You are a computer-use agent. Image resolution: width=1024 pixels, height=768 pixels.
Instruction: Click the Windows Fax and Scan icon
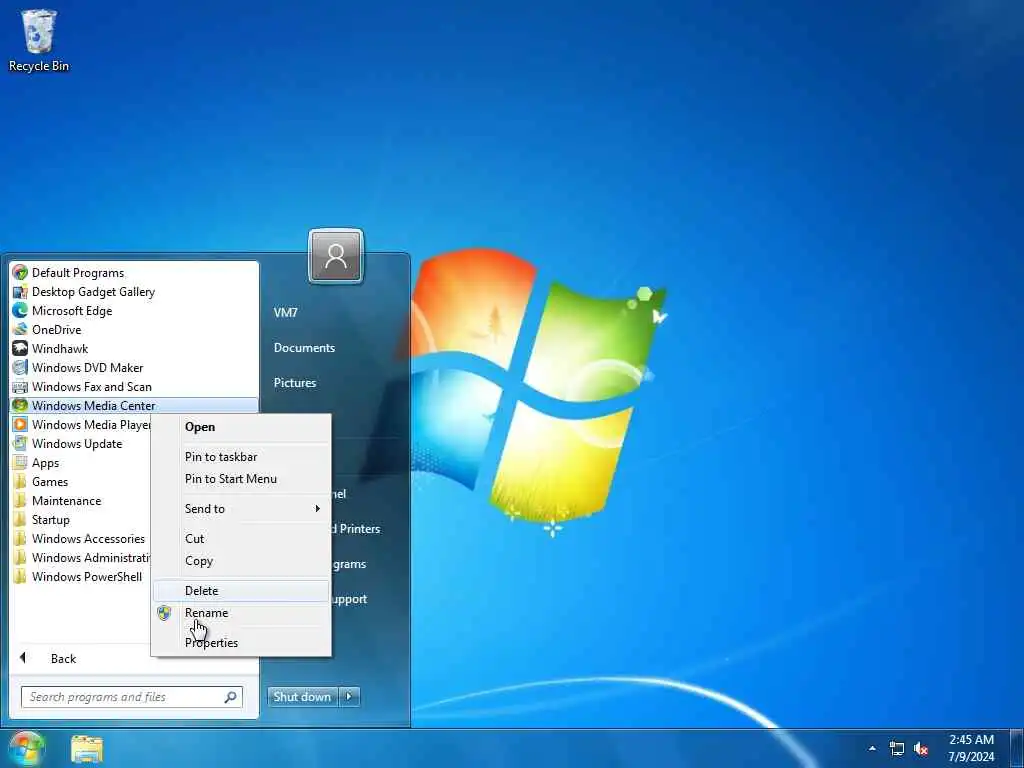coord(20,387)
